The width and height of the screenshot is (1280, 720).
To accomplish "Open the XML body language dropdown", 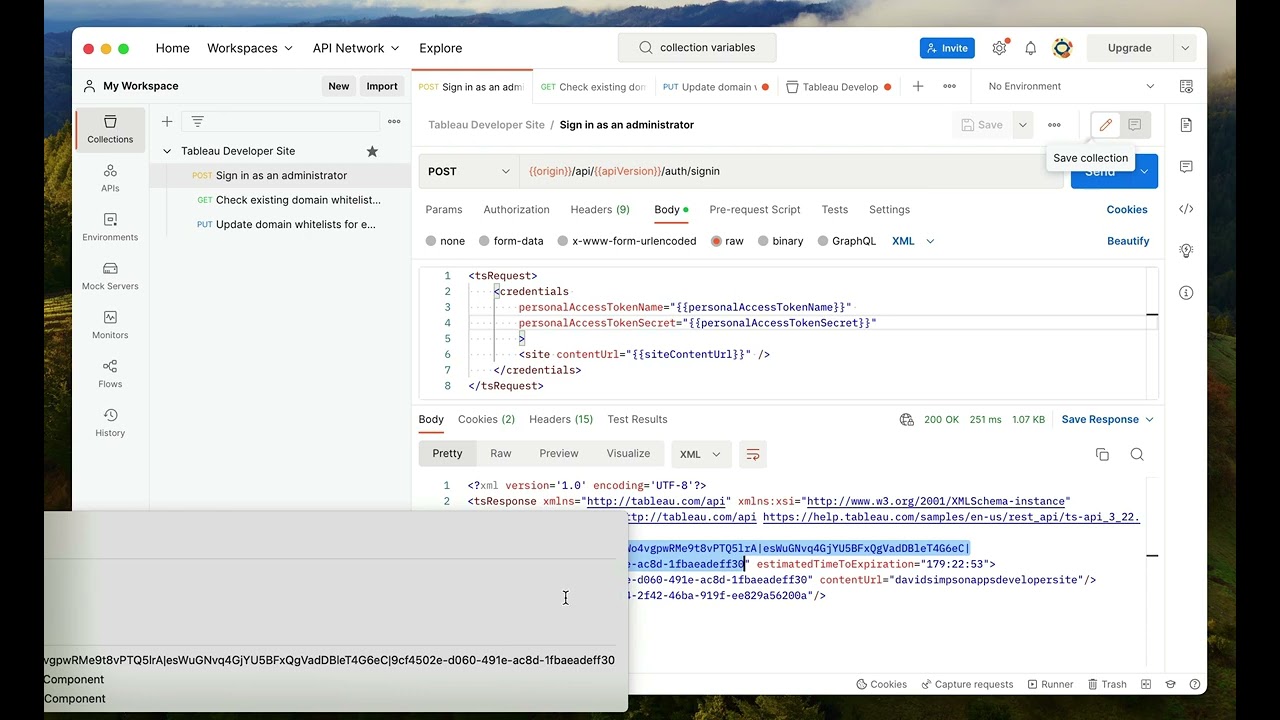I will [913, 241].
